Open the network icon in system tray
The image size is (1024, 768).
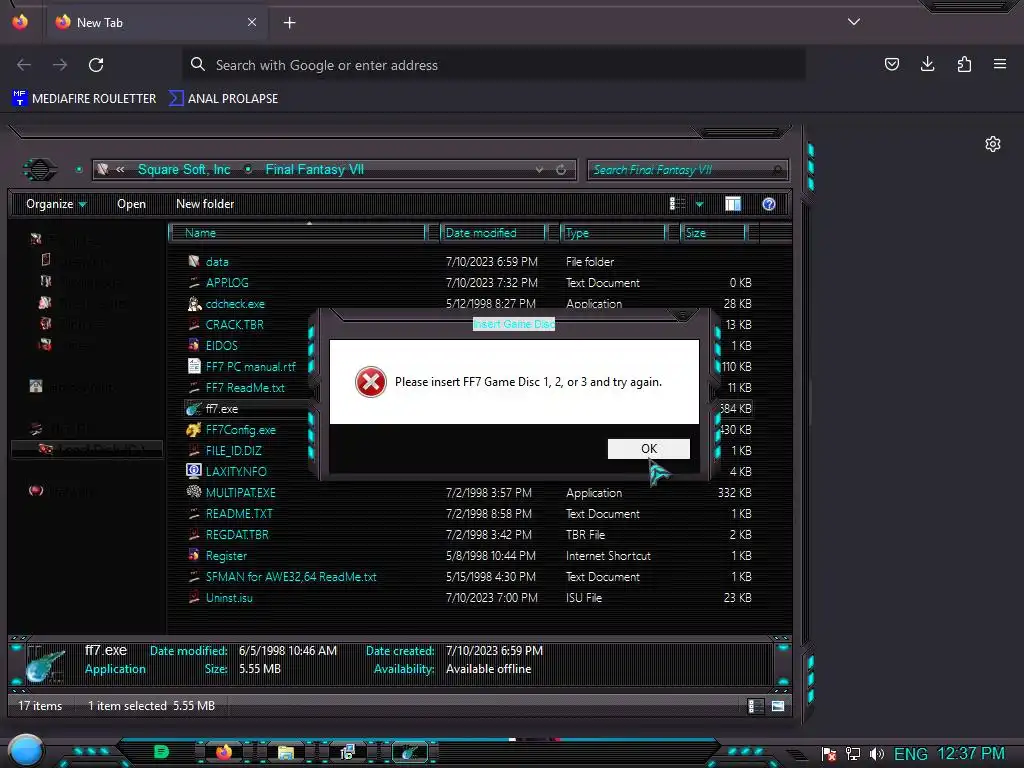(x=852, y=754)
